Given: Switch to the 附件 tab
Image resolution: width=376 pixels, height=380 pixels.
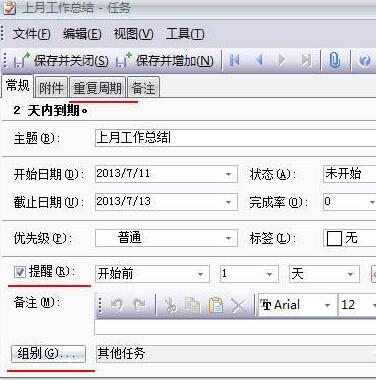Looking at the screenshot, I should (51, 88).
